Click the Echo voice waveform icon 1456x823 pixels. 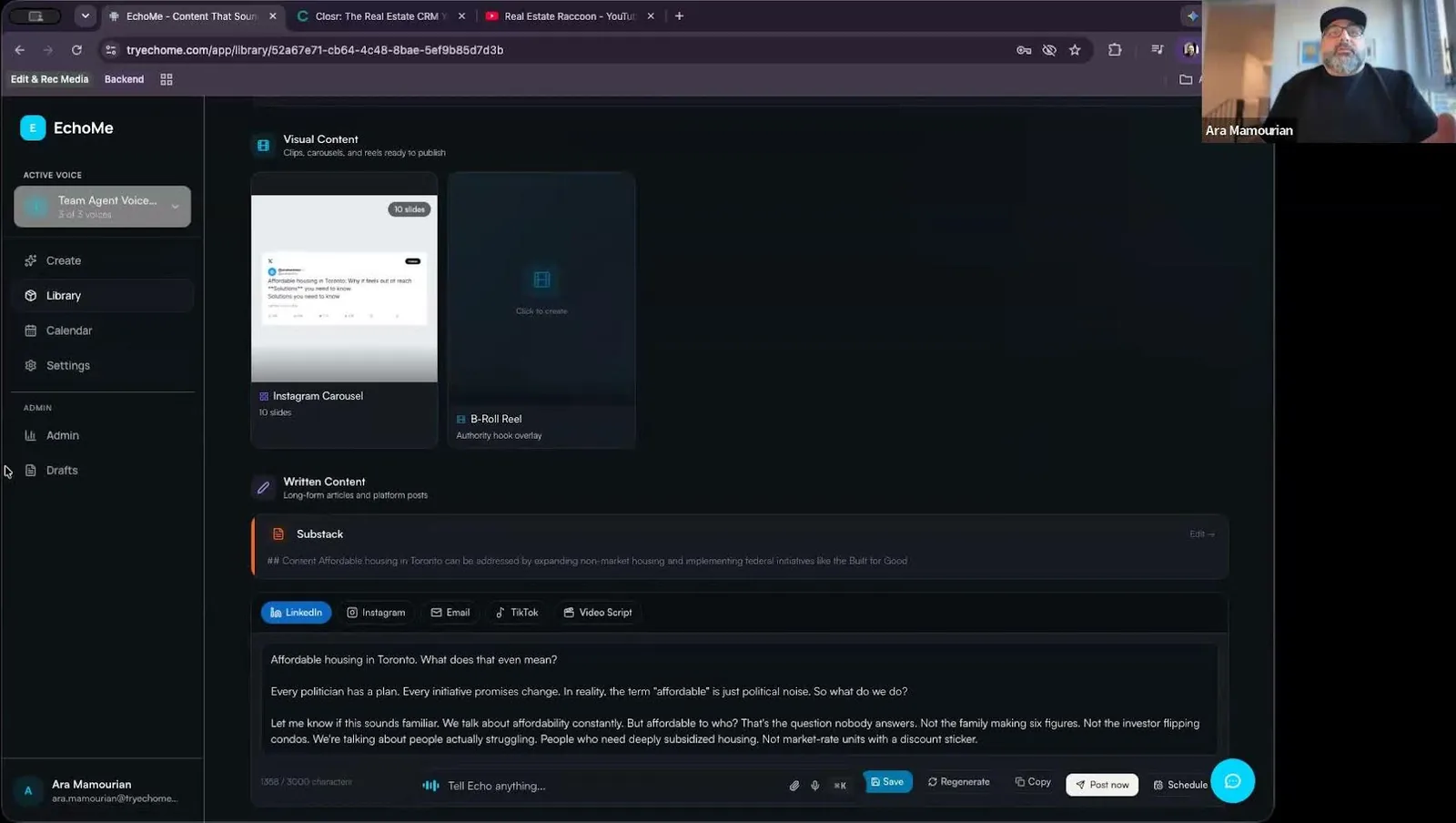[x=430, y=786]
